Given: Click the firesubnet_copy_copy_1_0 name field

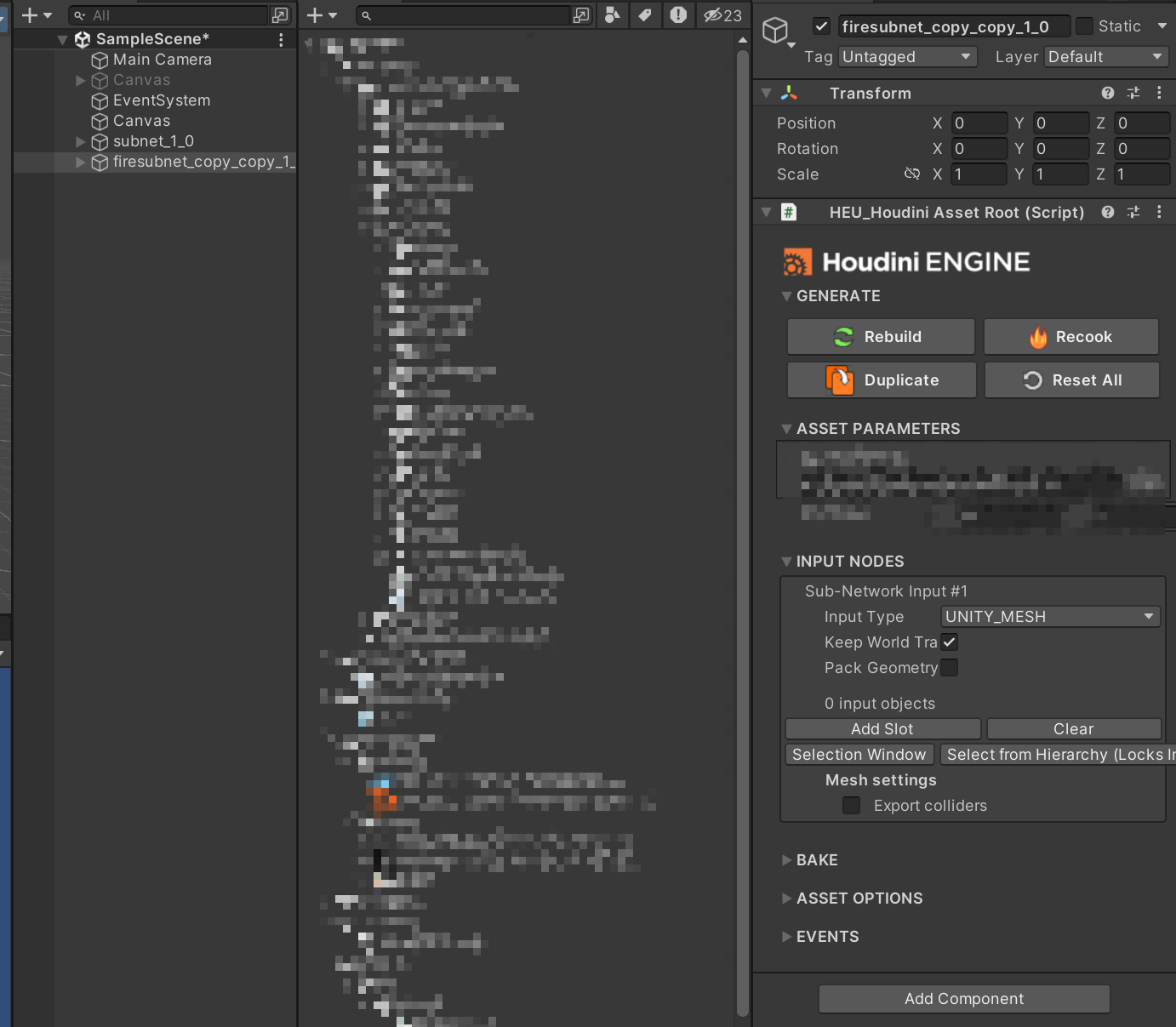Looking at the screenshot, I should [953, 26].
